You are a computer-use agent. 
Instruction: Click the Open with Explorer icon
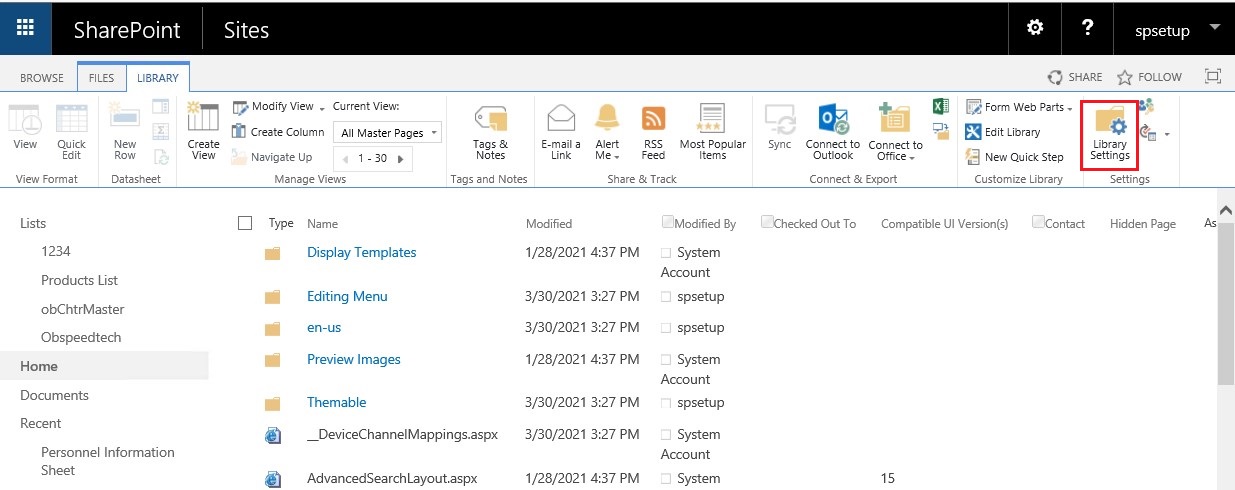[940, 131]
